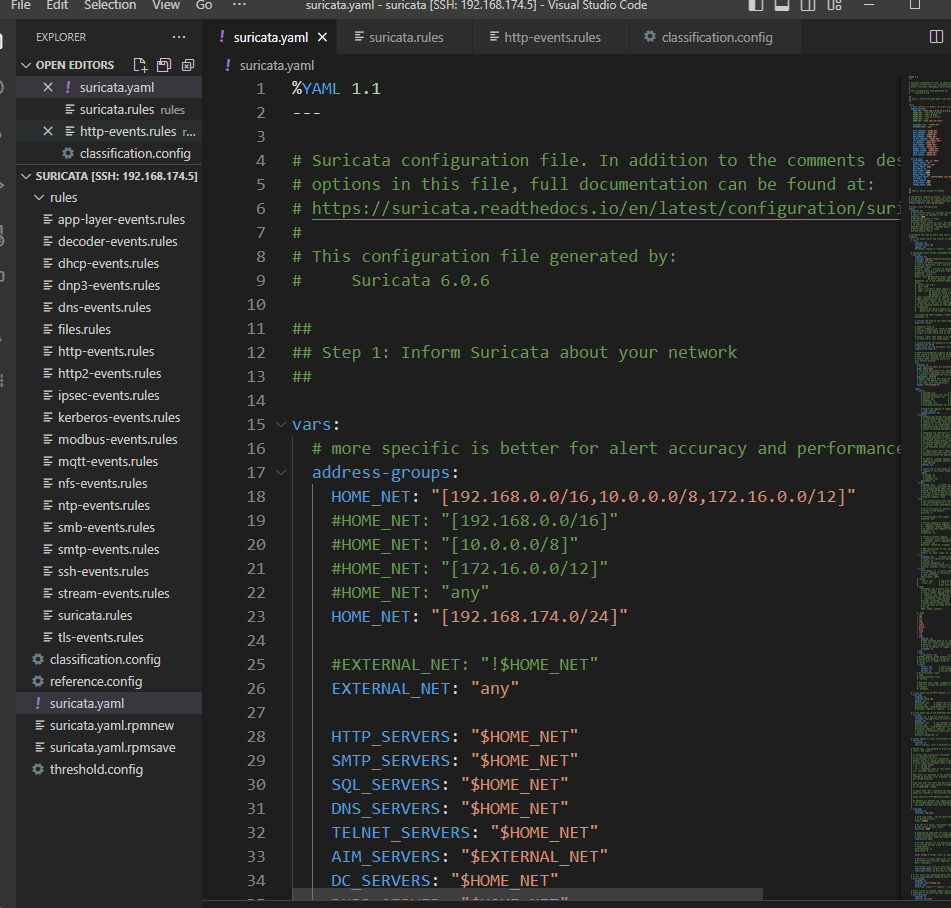Open mqtt-events.rules file
The height and width of the screenshot is (908, 951).
click(109, 462)
